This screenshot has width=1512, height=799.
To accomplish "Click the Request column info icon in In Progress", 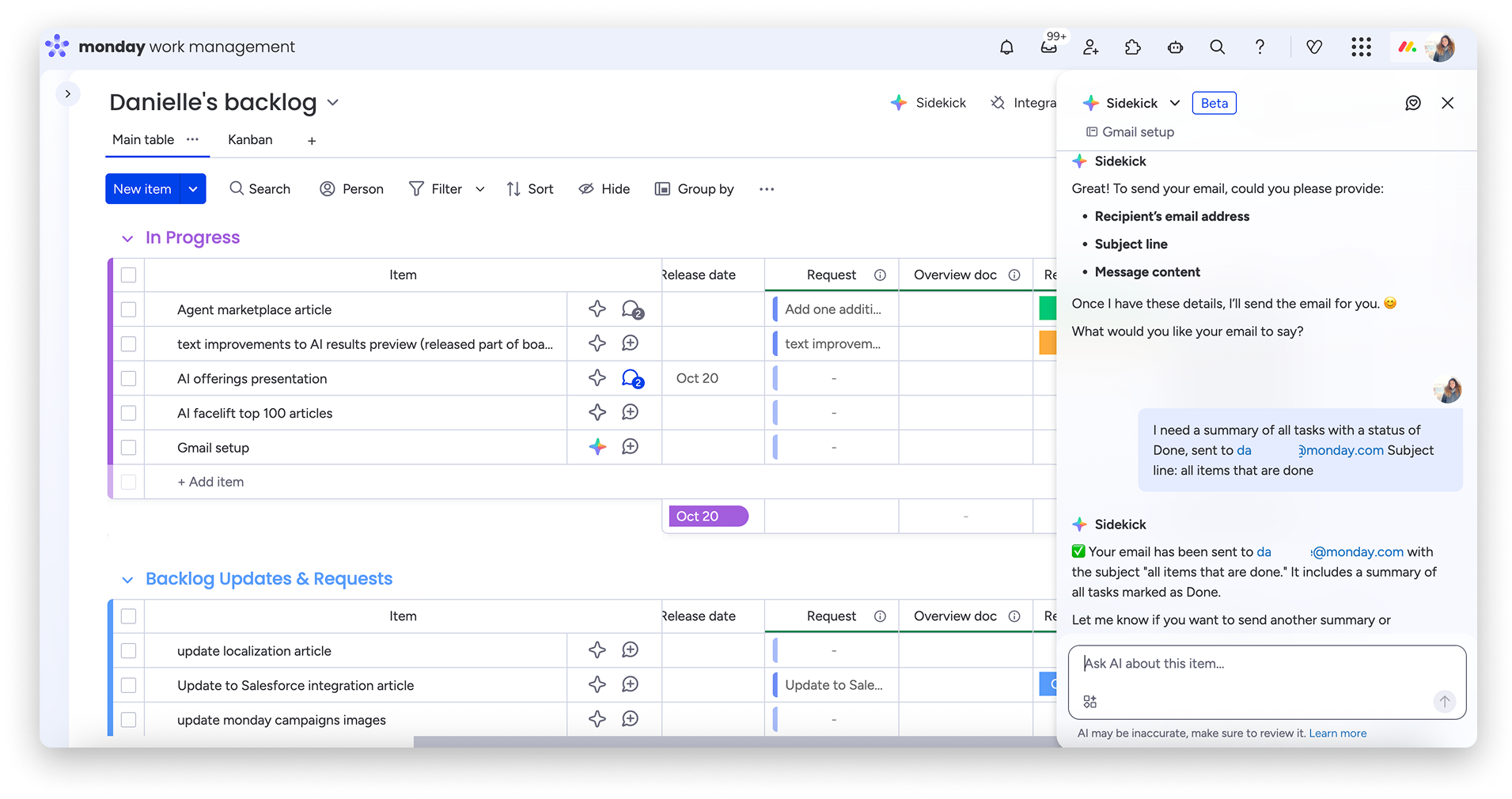I will [x=880, y=275].
